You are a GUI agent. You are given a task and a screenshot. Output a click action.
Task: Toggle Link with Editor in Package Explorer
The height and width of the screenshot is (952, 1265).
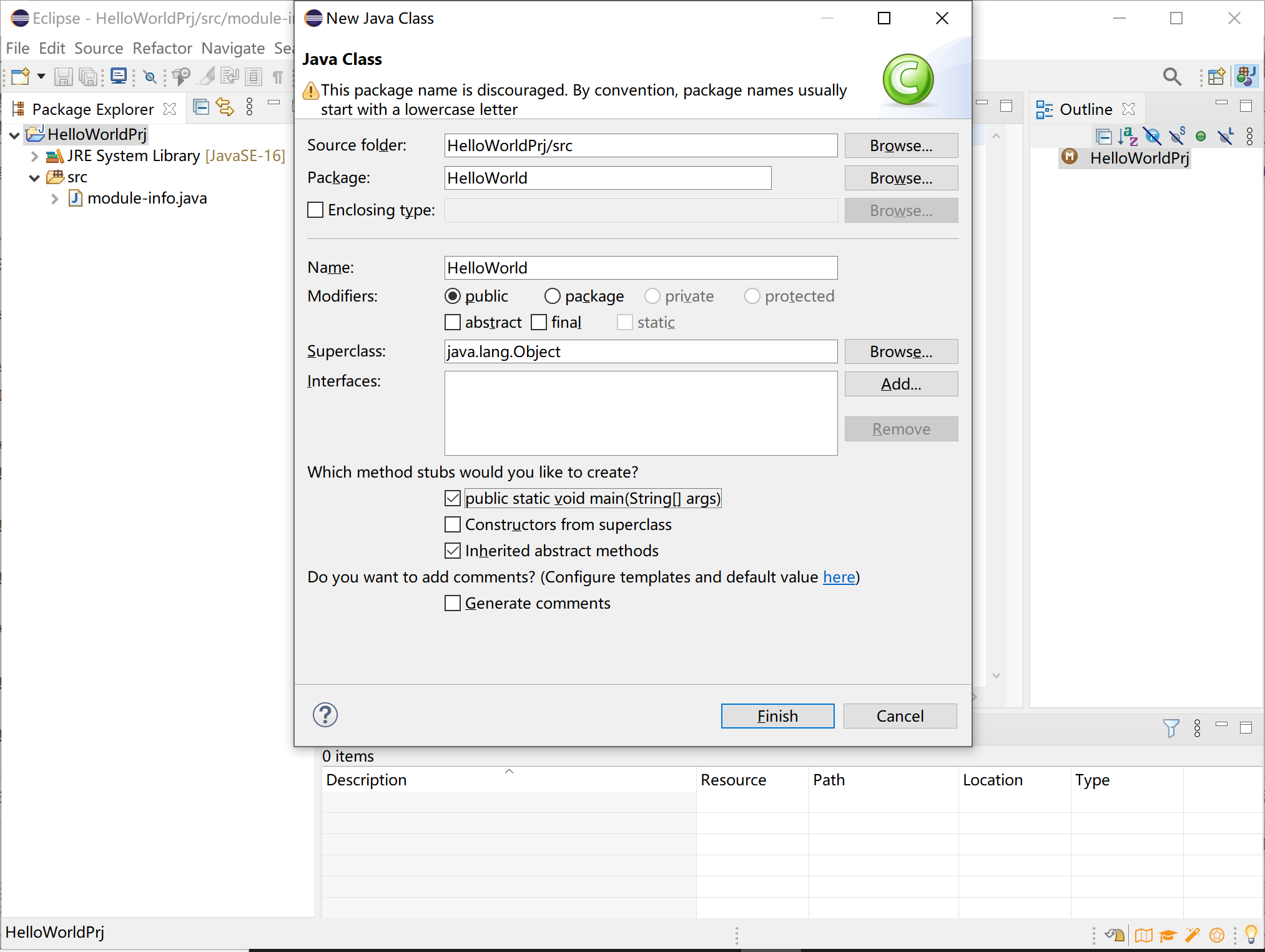coord(225,107)
